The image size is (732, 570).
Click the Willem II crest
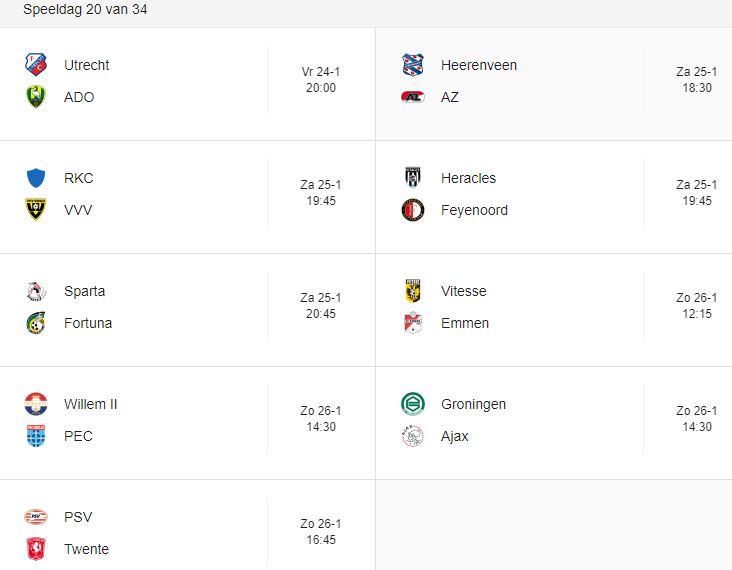coord(36,404)
